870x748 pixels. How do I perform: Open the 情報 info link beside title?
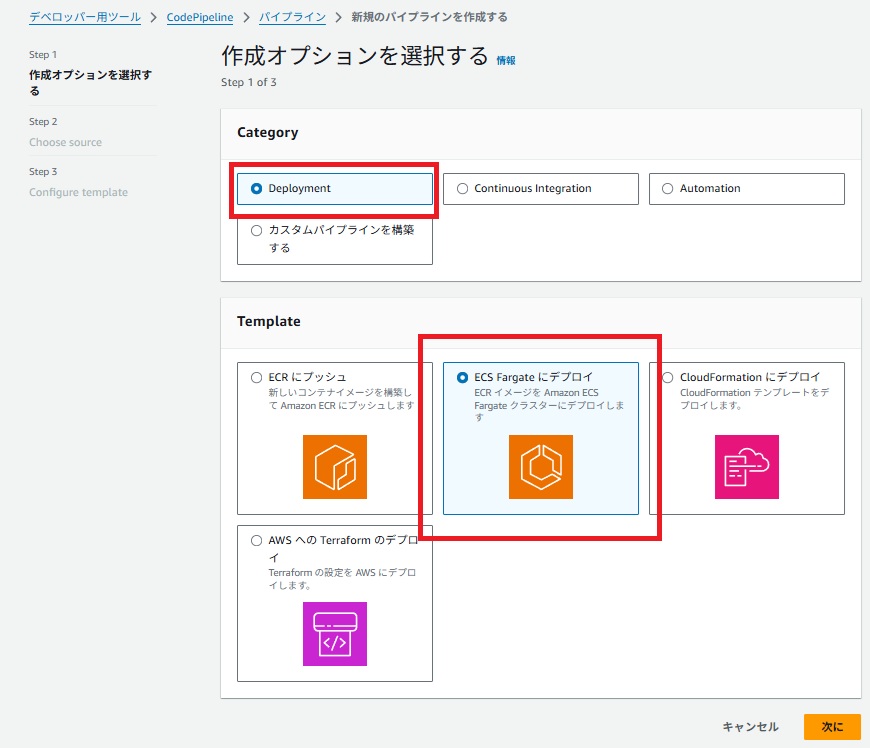pyautogui.click(x=505, y=60)
